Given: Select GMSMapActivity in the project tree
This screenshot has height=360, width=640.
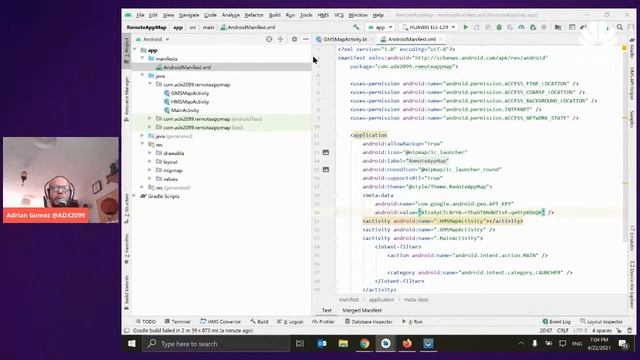Looking at the screenshot, I should tap(190, 93).
